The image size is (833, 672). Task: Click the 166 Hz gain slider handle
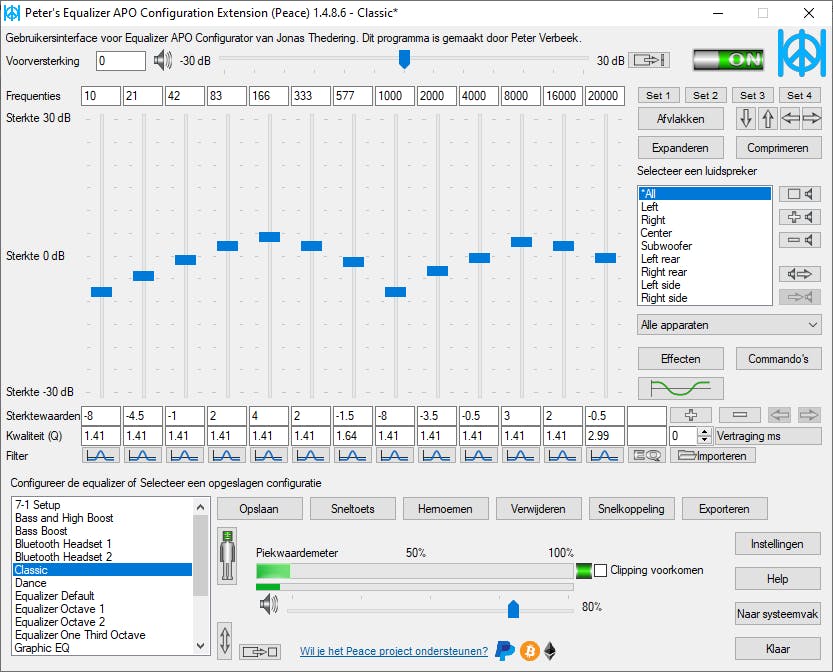coord(269,237)
